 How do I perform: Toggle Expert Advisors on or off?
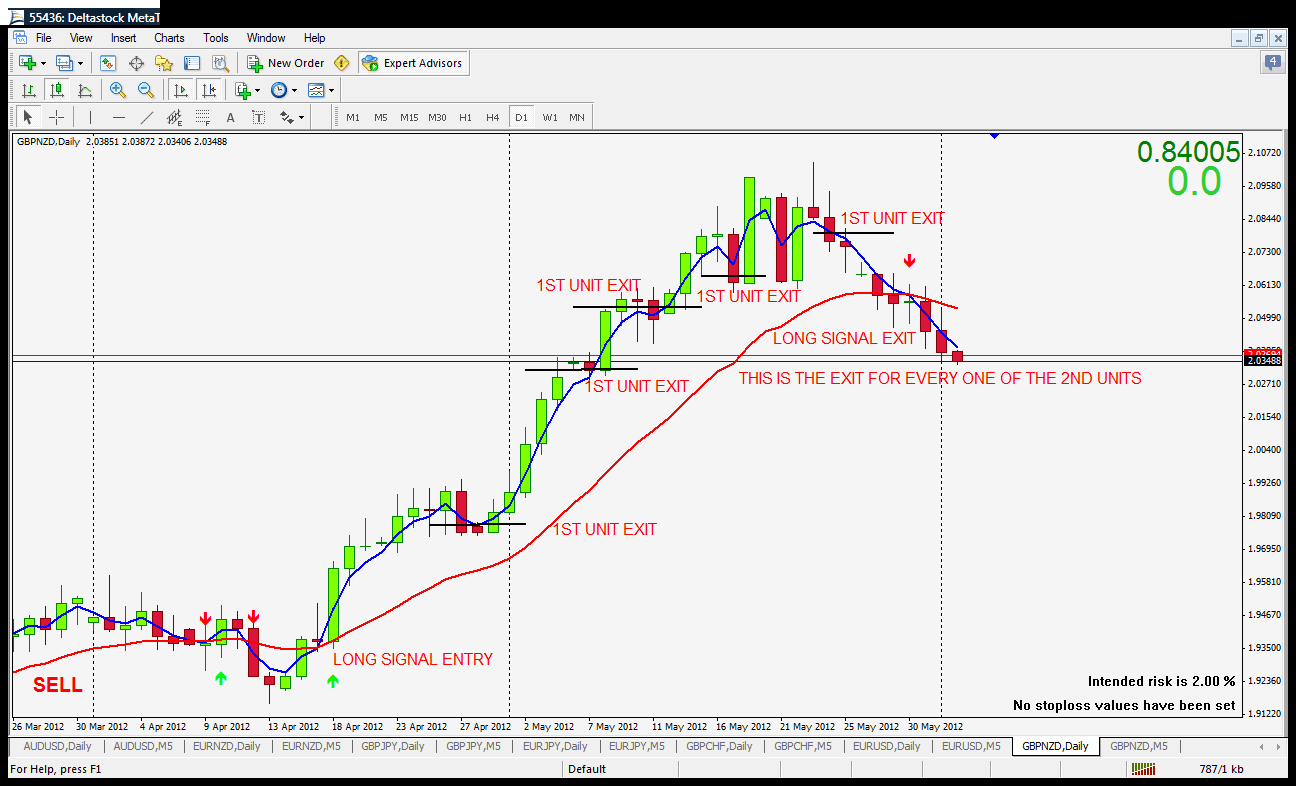(413, 63)
